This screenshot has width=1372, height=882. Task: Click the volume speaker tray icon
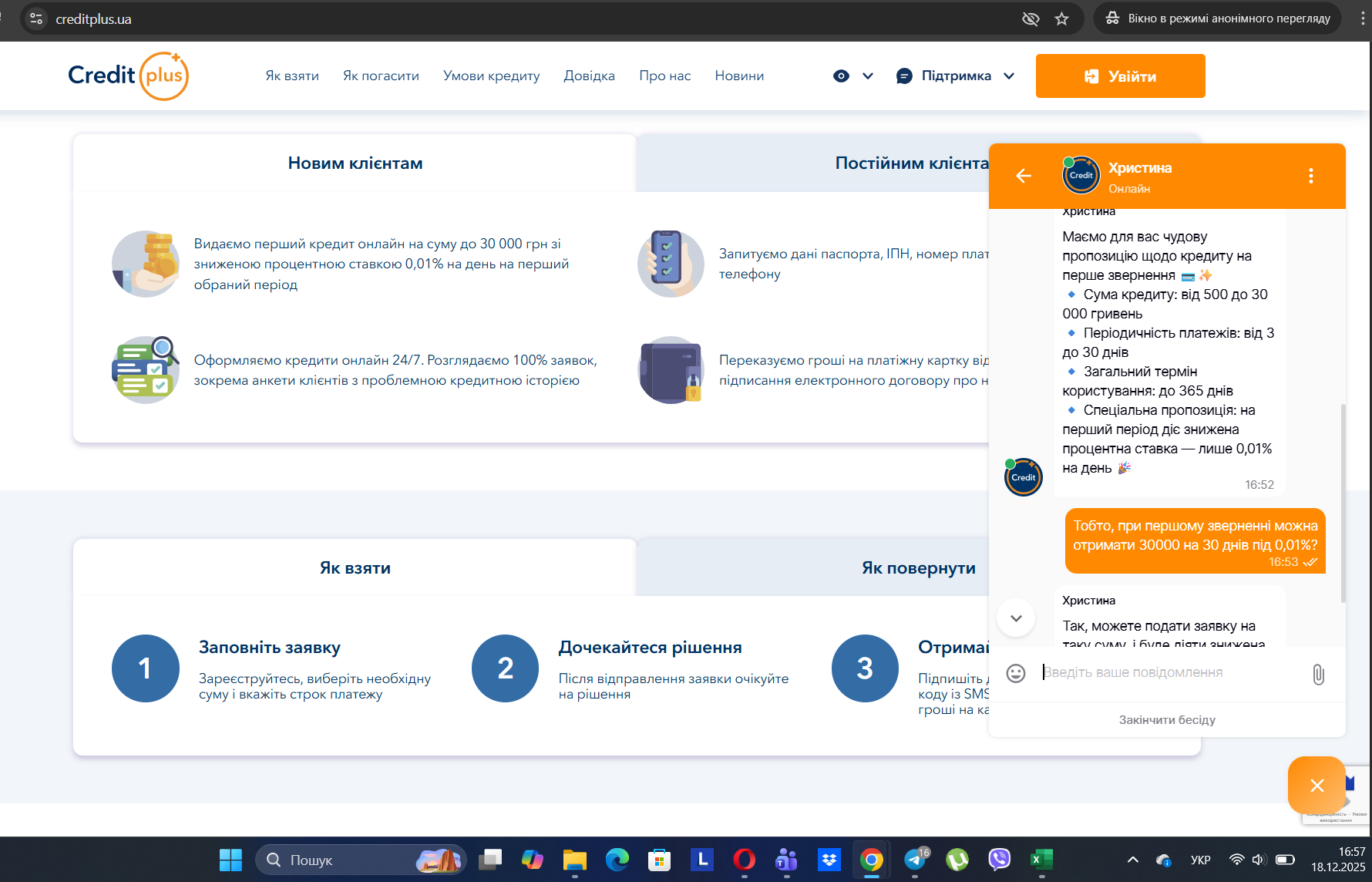click(x=1259, y=860)
